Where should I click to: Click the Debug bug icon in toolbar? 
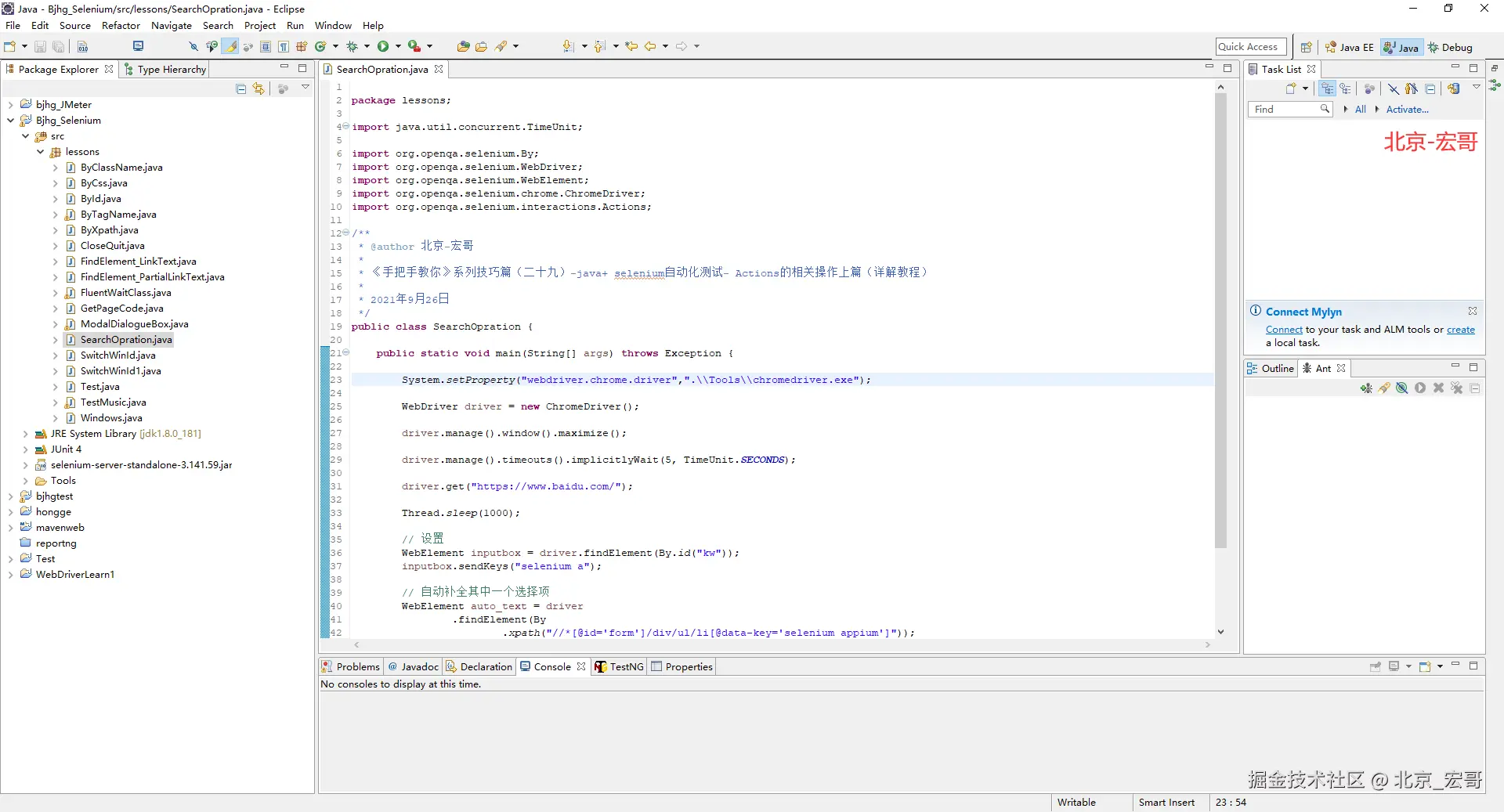(352, 47)
